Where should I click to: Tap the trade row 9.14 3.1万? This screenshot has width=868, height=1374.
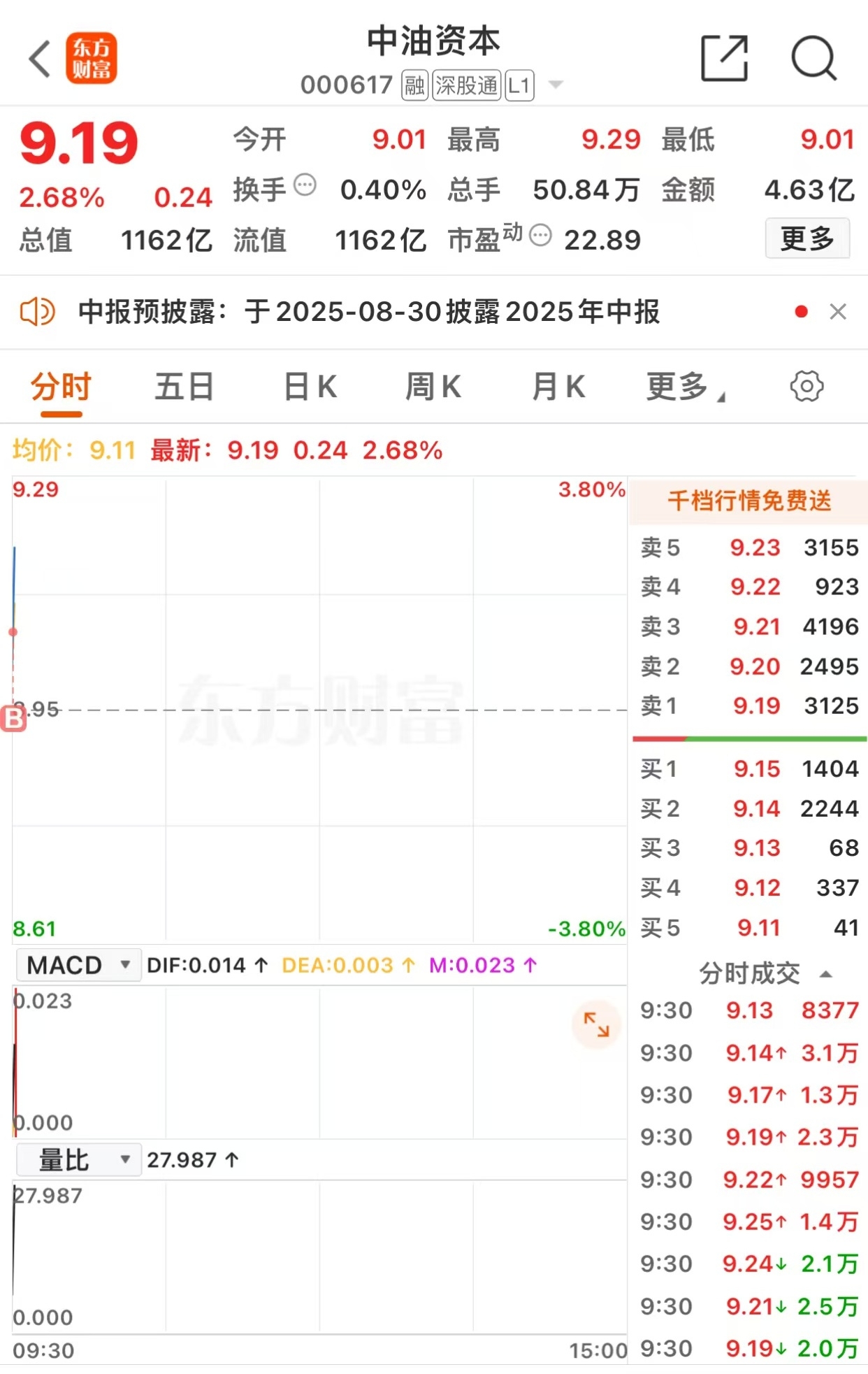749,1052
